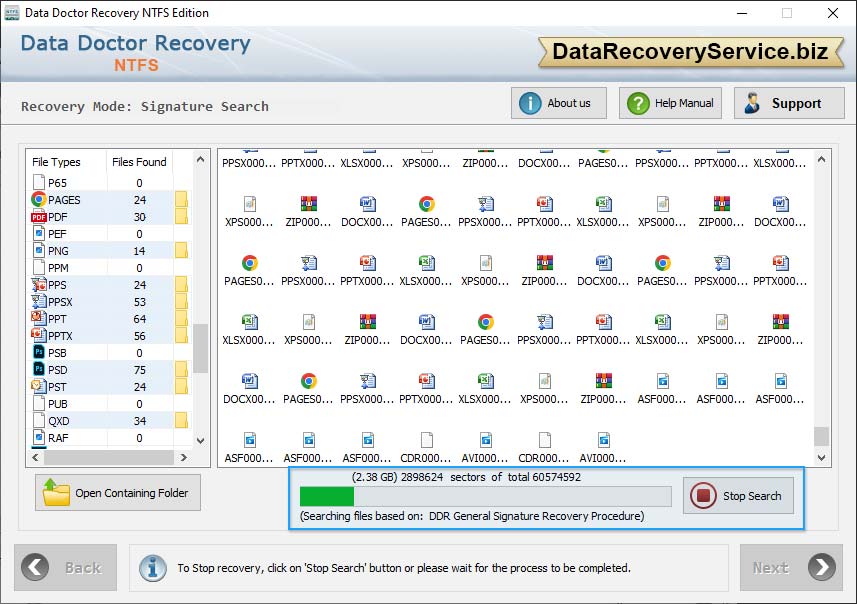Go to the previous step with Back
Screen dimensions: 857x604
pyautogui.click(x=65, y=567)
